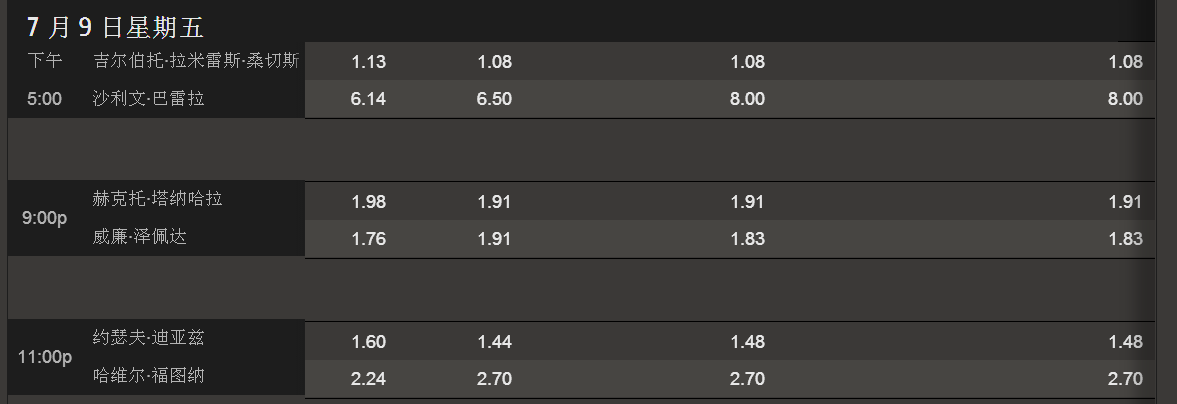This screenshot has width=1177, height=404.
Task: Choose 1.83 odds in third column for 威廉·泽佩达
Action: [x=748, y=238]
